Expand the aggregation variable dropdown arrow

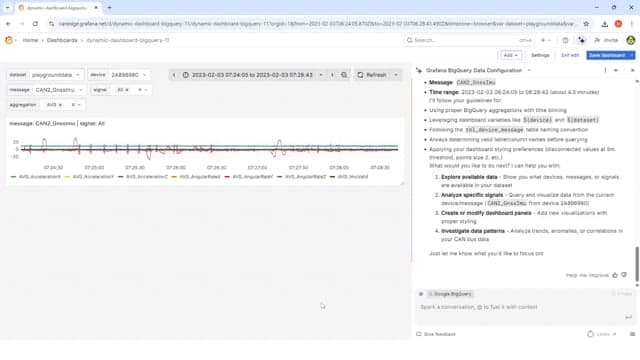(x=79, y=105)
